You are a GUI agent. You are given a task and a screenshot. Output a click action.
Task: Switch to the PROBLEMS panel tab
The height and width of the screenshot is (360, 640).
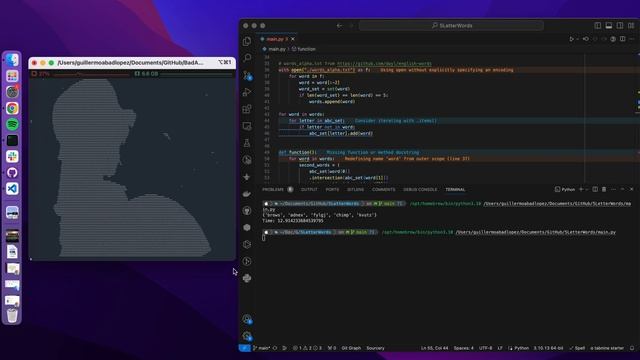click(x=278, y=189)
